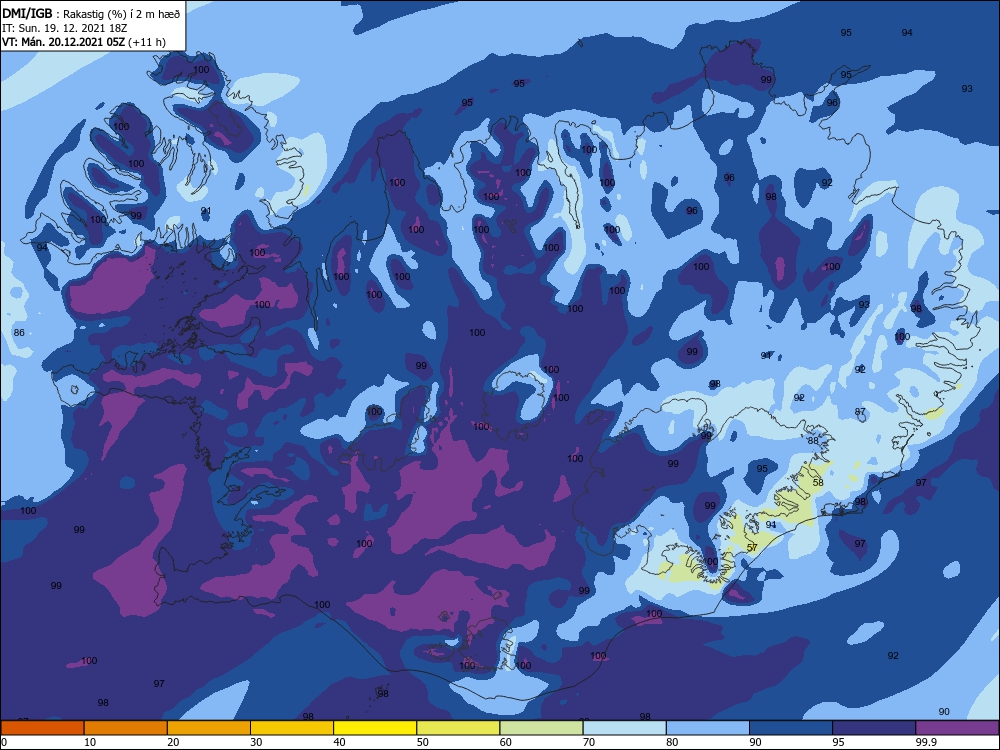This screenshot has width=1000, height=750.
Task: Click the purple above-99.9 legend swatch
Action: pyautogui.click(x=957, y=728)
